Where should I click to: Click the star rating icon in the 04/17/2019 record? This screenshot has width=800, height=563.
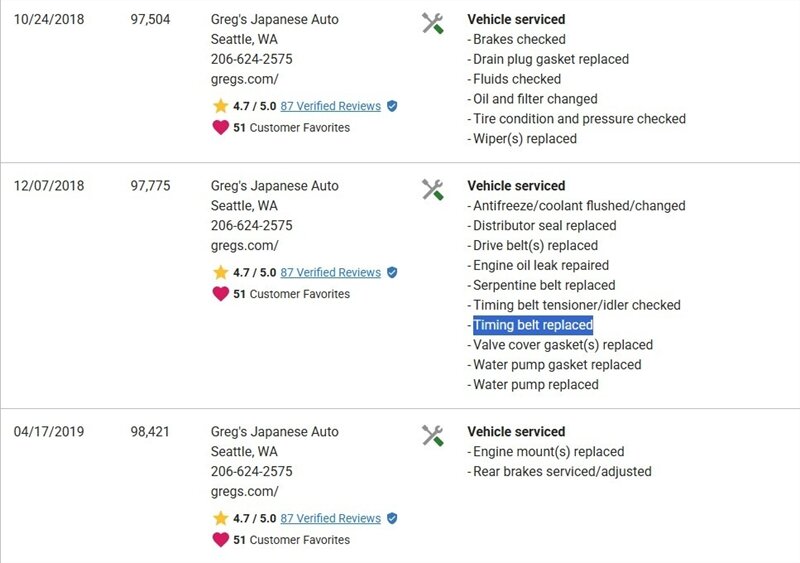click(x=220, y=518)
